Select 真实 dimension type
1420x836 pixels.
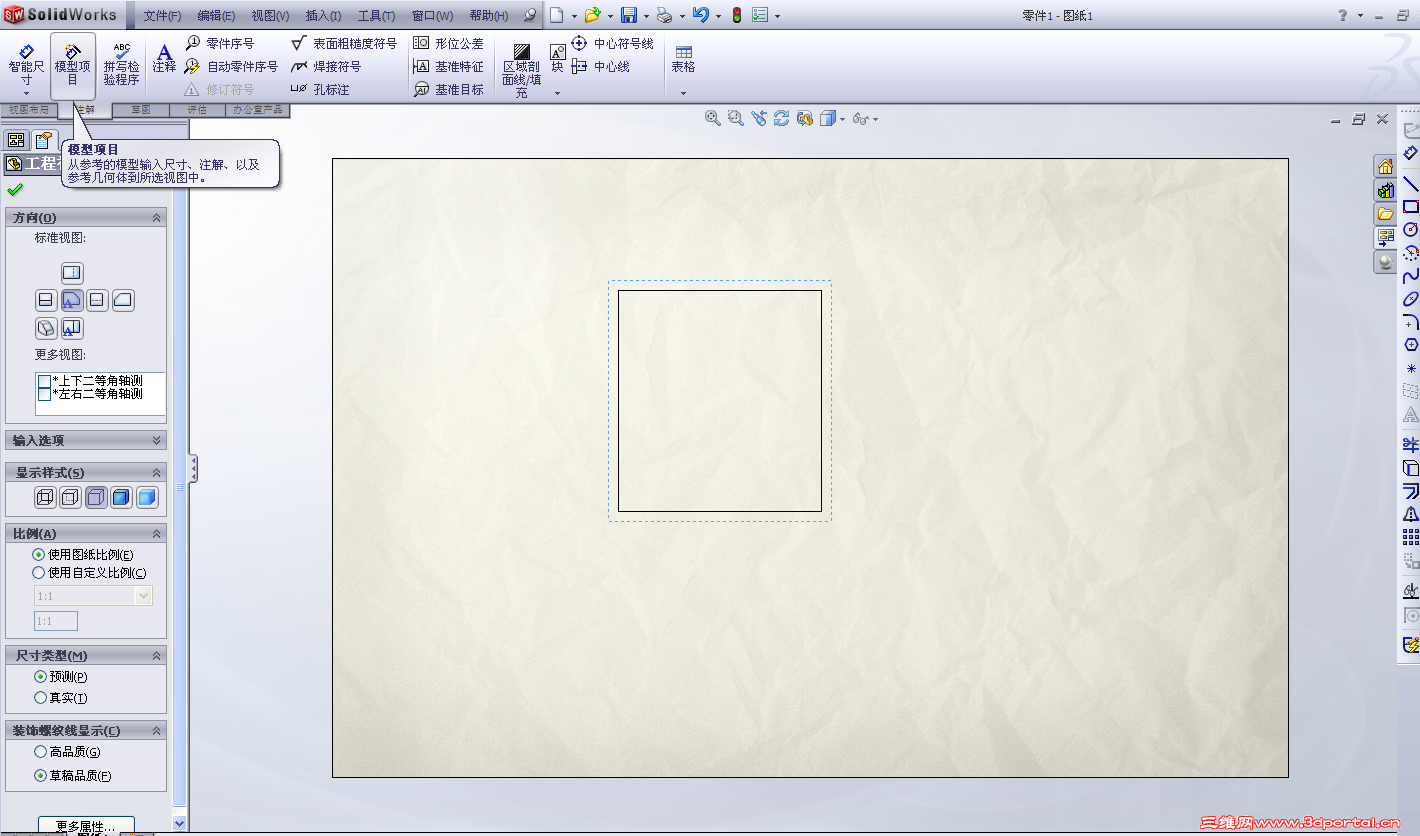[x=40, y=698]
